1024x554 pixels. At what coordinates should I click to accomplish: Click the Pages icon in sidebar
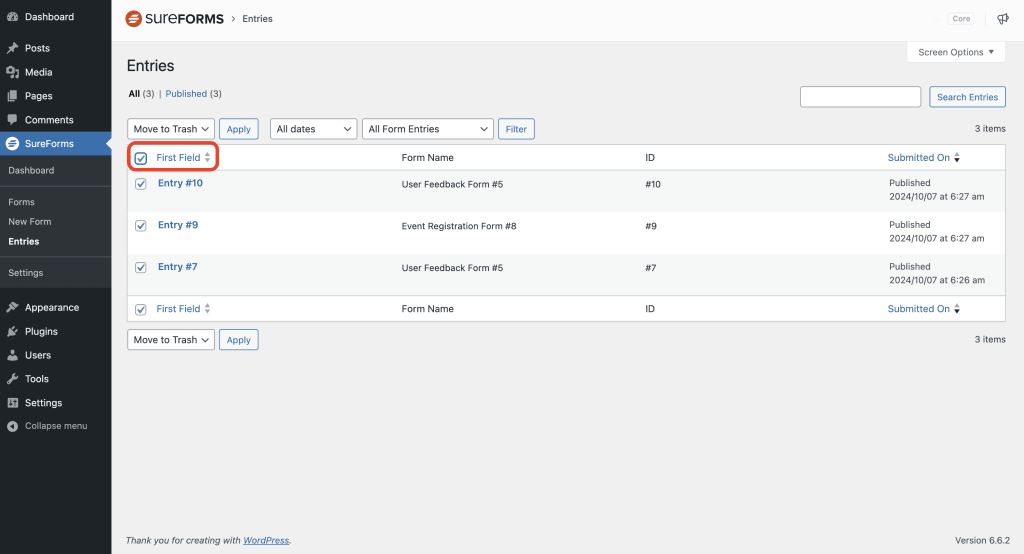click(12, 96)
